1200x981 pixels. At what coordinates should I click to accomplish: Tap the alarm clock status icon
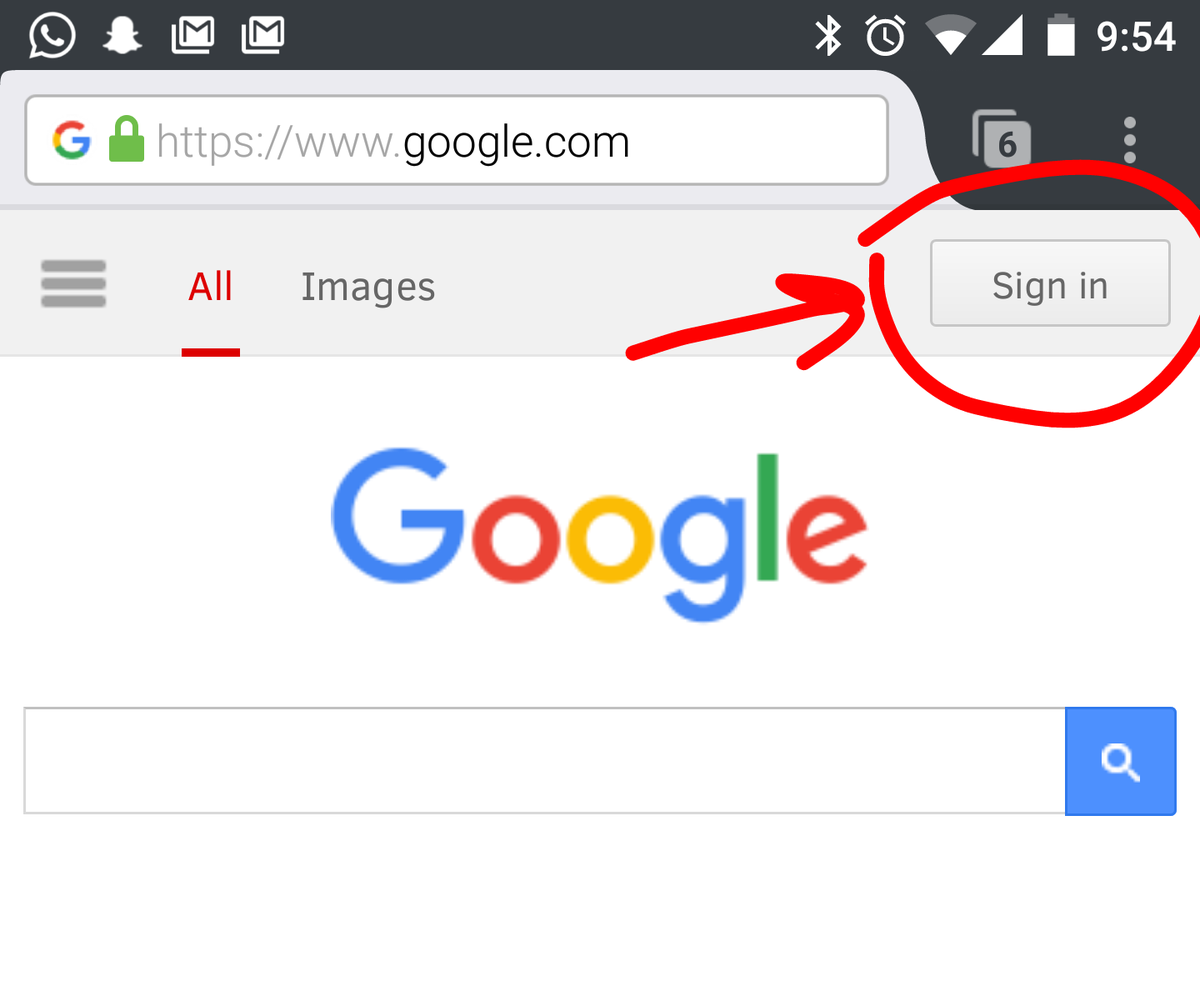pos(885,37)
